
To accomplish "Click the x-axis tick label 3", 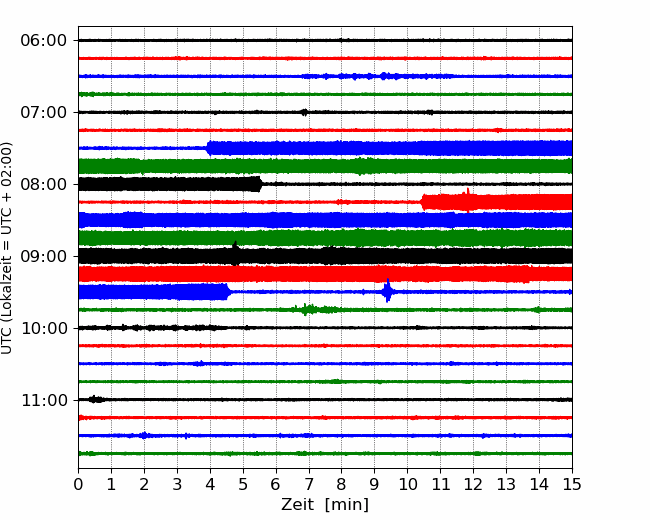I will tap(177, 484).
